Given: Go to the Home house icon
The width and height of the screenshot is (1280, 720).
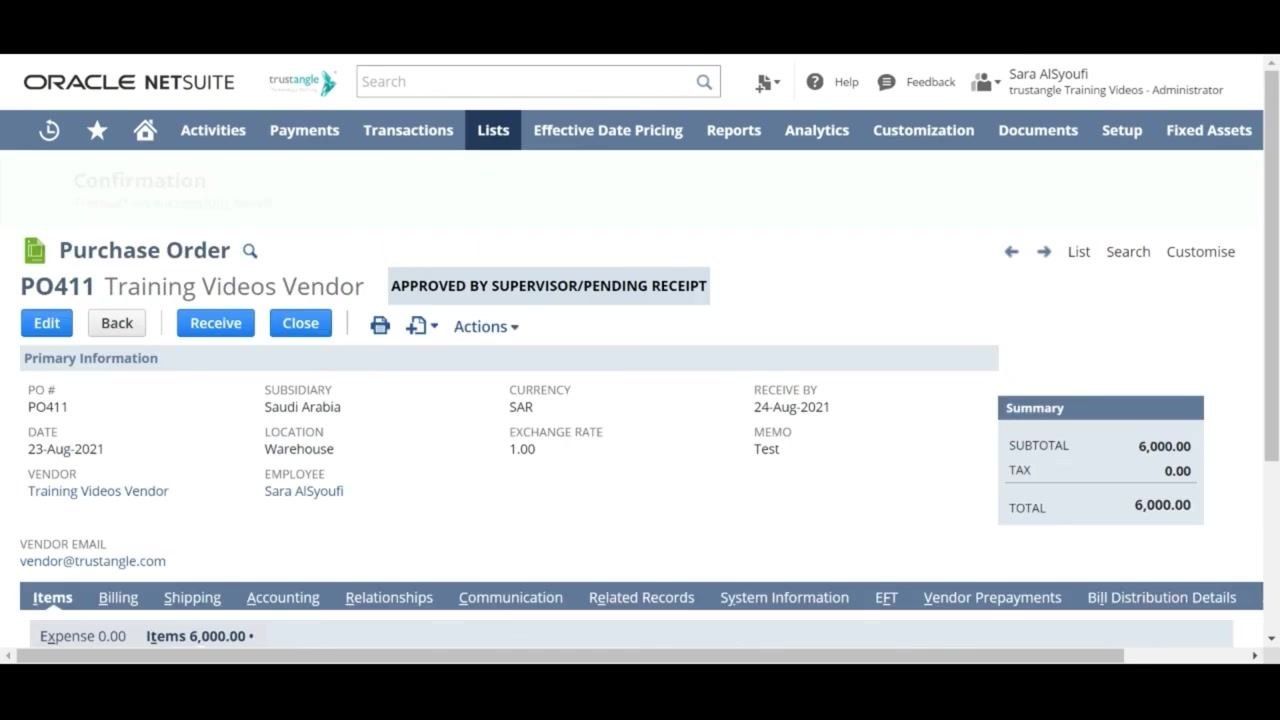Looking at the screenshot, I should pyautogui.click(x=145, y=130).
